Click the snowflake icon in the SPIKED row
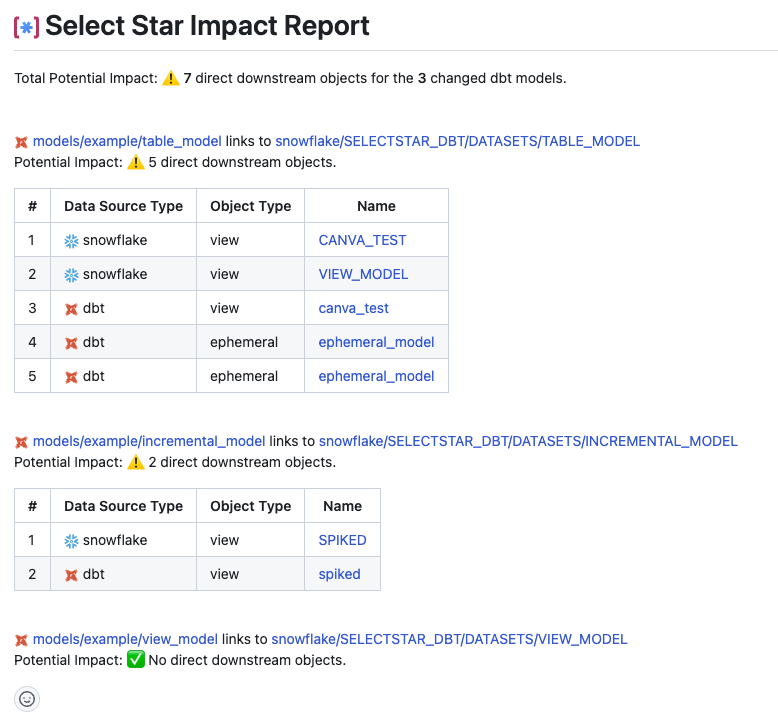 click(x=71, y=541)
